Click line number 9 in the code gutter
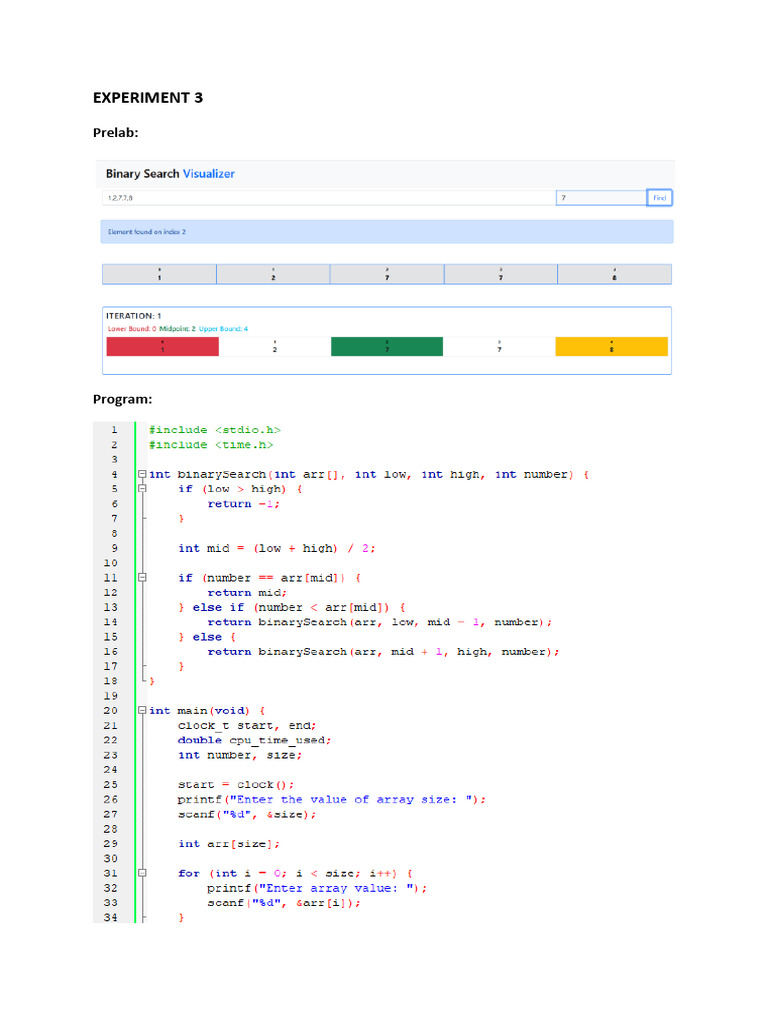 [114, 548]
